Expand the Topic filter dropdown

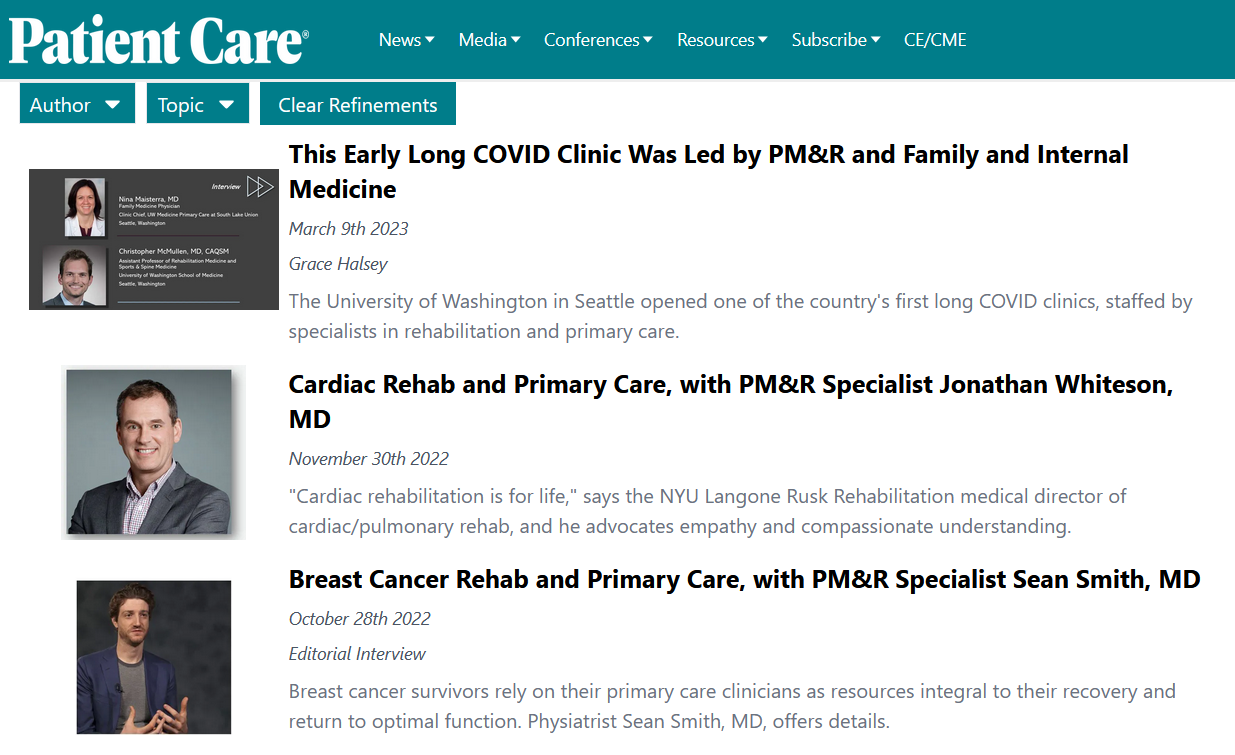(197, 105)
